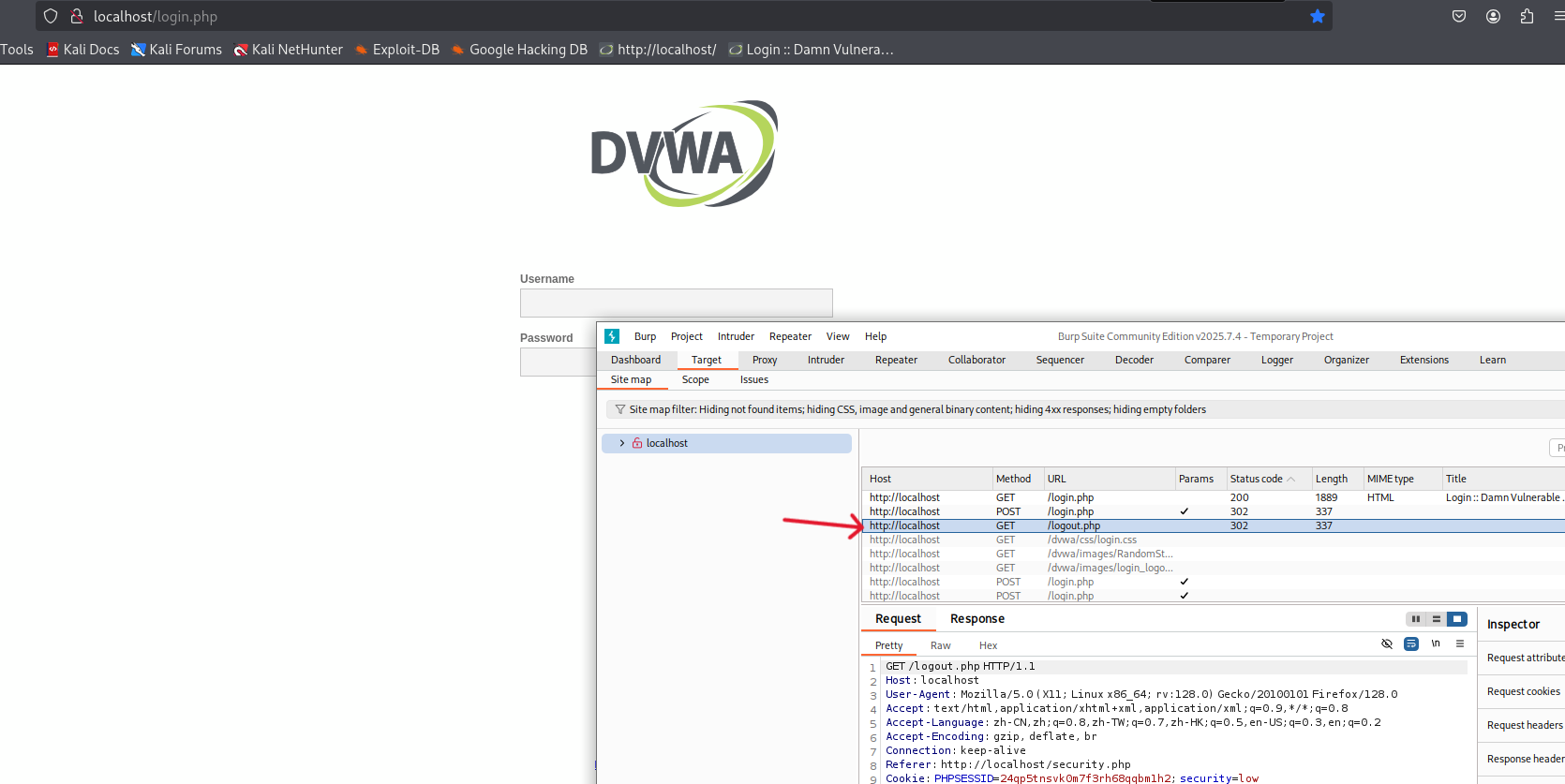This screenshot has height=784, width=1565.
Task: Click the http://localhost/ bookmark
Action: (658, 50)
